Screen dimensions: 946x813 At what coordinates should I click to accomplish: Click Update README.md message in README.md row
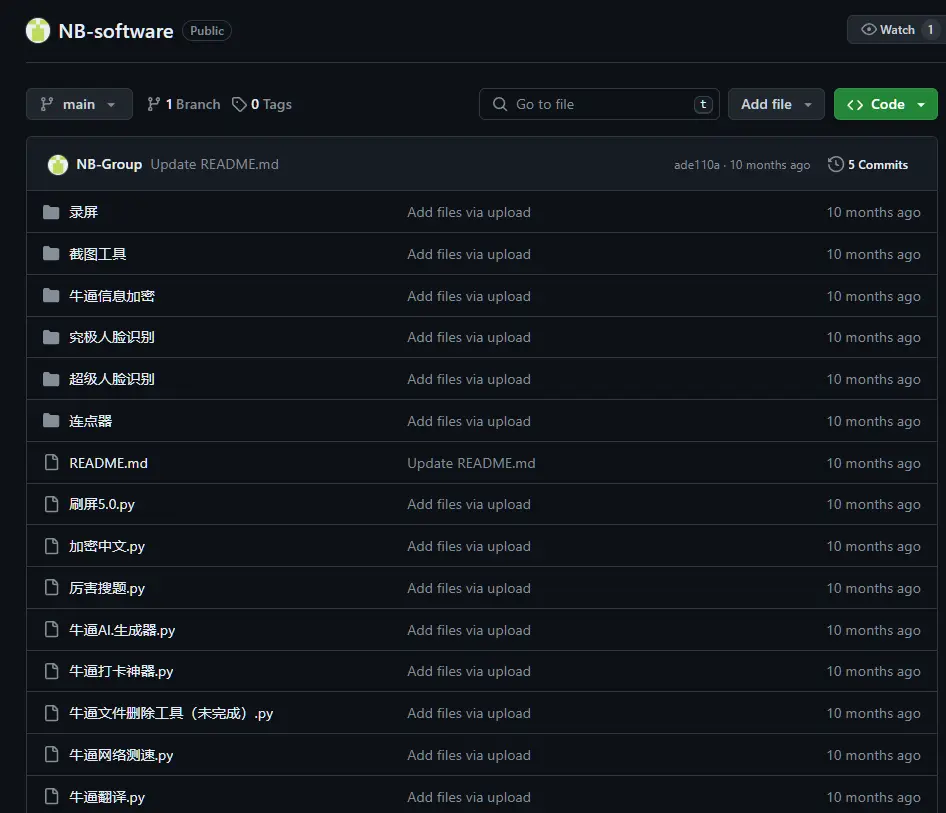pos(471,463)
